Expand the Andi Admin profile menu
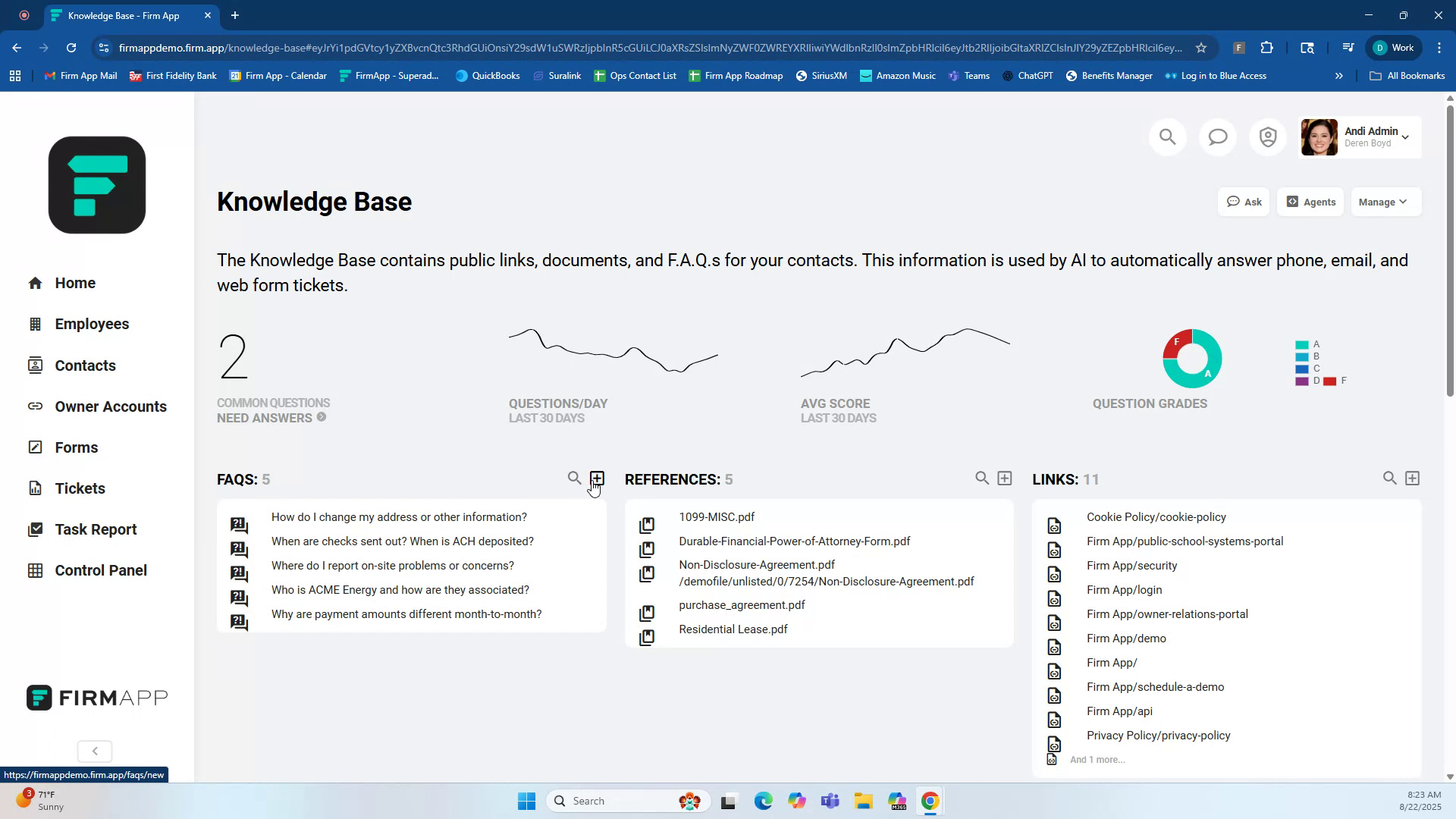The width and height of the screenshot is (1456, 819). point(1376,136)
